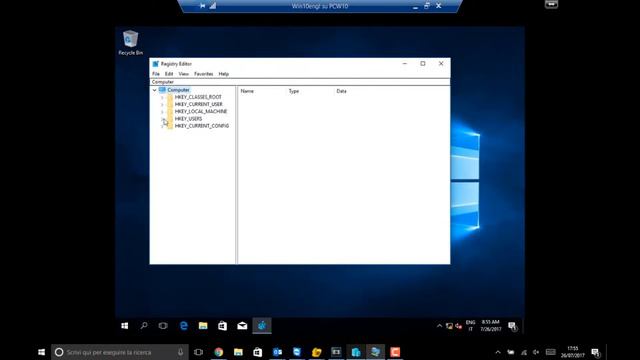The width and height of the screenshot is (640, 360).
Task: Expand the HKEY_CLASSES_ROOT key
Action: point(162,97)
